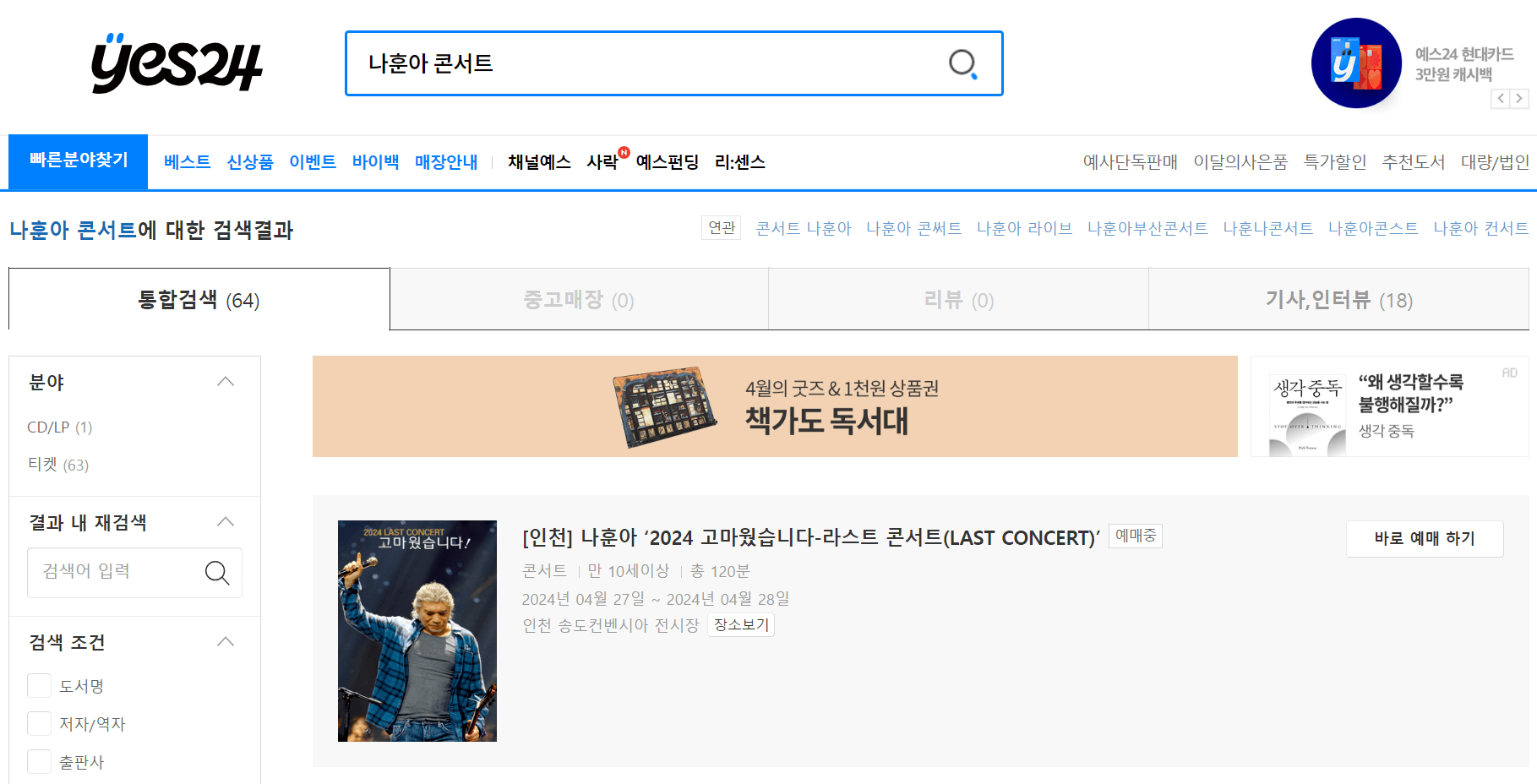The width and height of the screenshot is (1537, 784).
Task: Open 추천도서 link
Action: (1414, 161)
